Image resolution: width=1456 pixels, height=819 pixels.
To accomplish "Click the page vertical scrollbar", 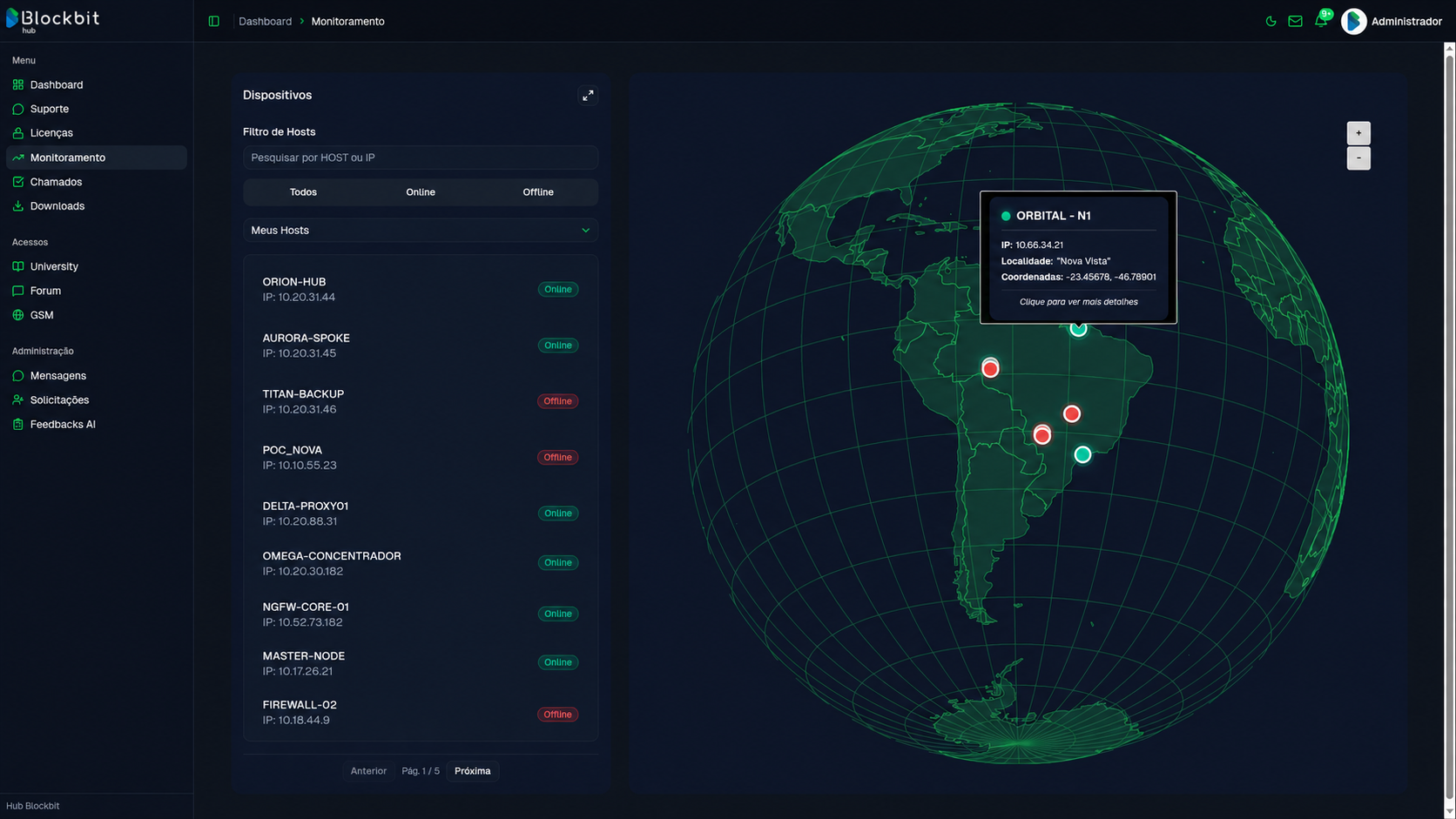I will click(x=1449, y=426).
